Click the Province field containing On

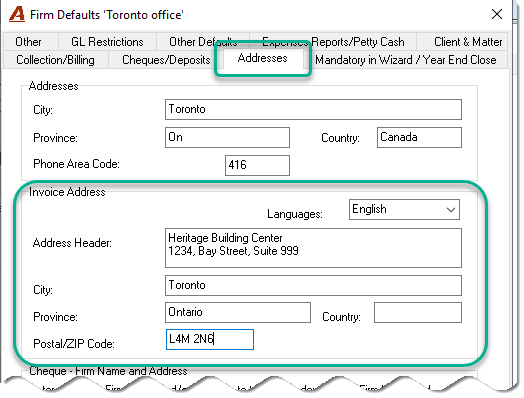coord(227,137)
